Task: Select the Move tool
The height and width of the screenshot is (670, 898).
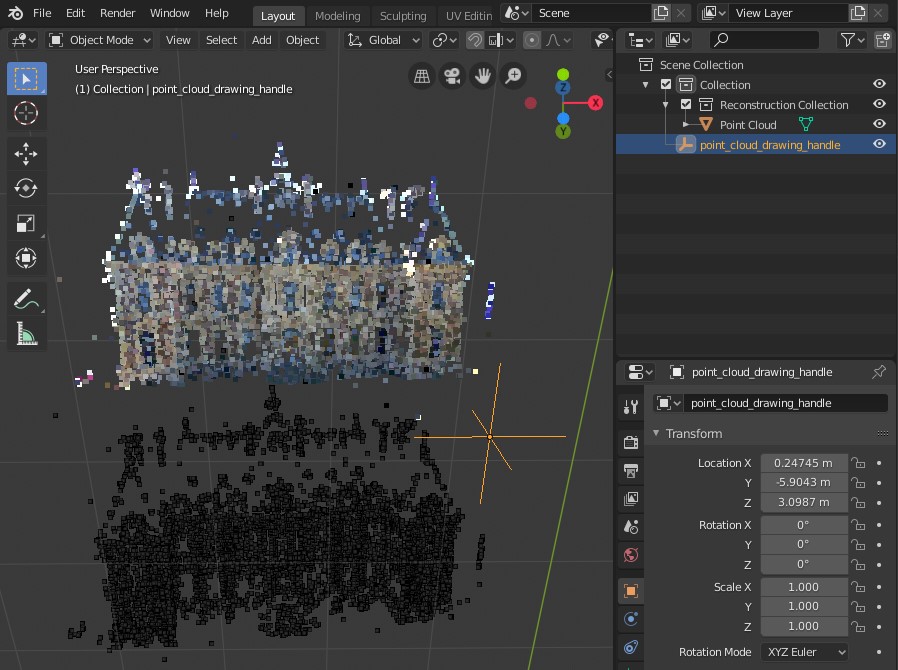Action: point(26,153)
